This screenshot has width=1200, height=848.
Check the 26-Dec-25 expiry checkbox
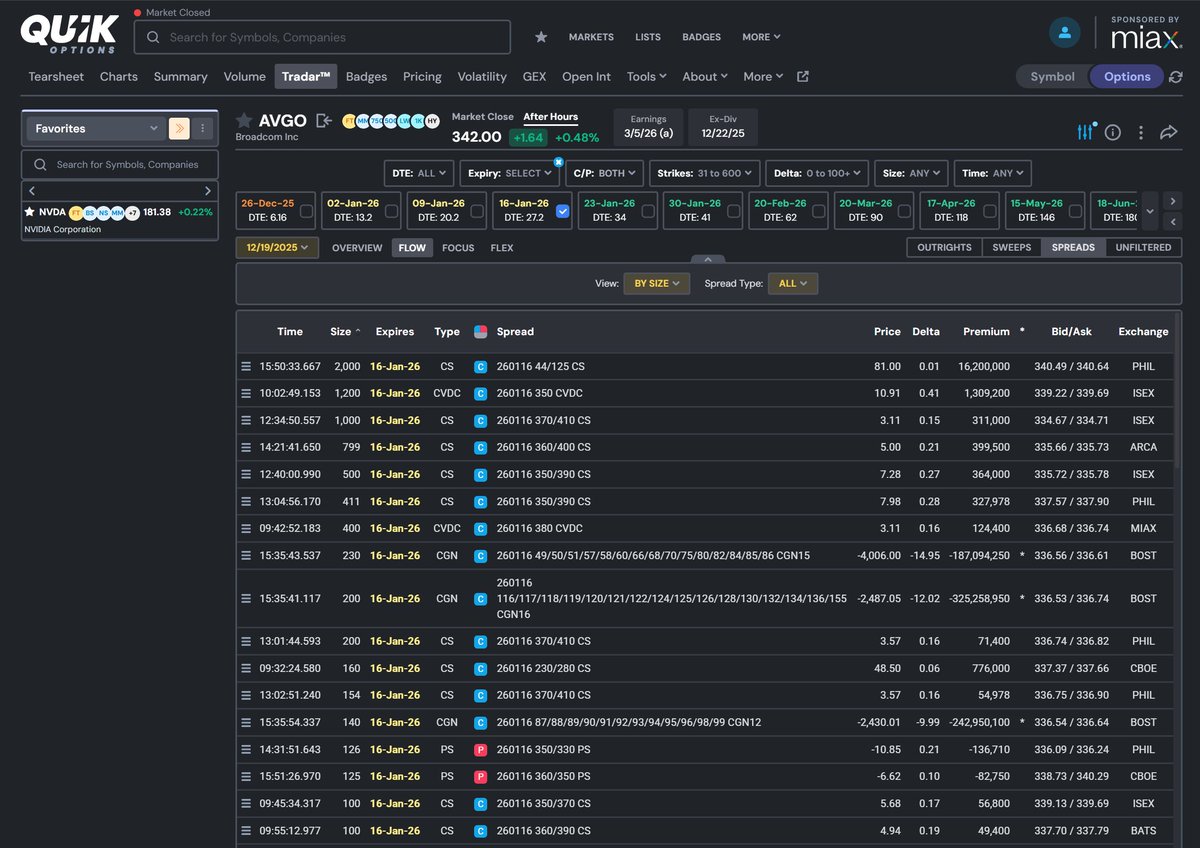coord(306,211)
